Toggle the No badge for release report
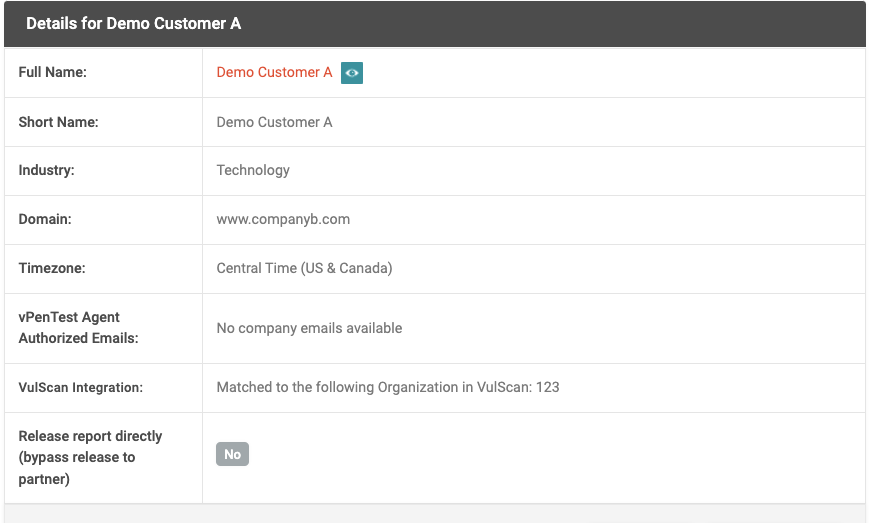Image resolution: width=869 pixels, height=523 pixels. (232, 454)
